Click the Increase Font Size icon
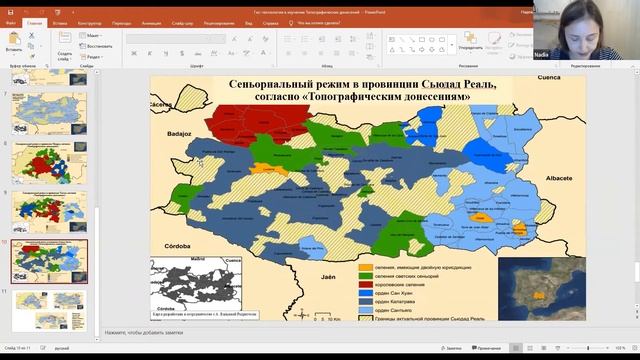This screenshot has height=360, width=640. click(x=235, y=39)
